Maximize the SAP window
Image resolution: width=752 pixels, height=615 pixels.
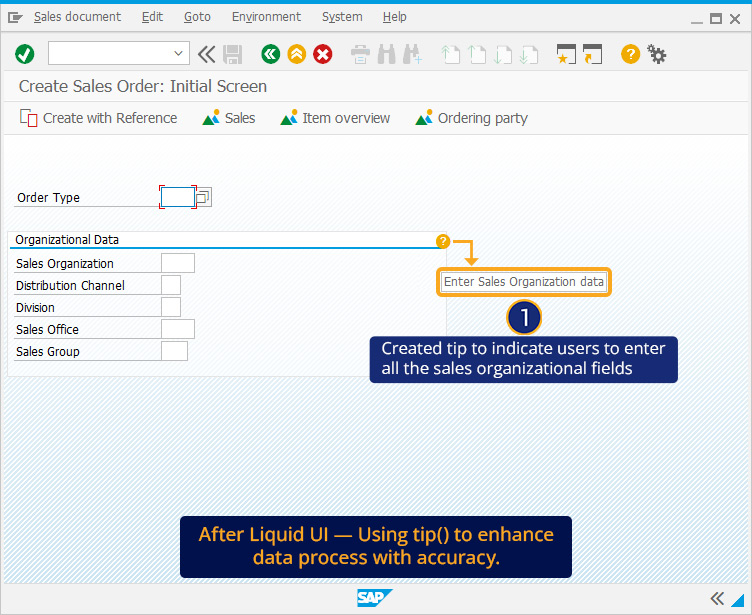[x=716, y=19]
